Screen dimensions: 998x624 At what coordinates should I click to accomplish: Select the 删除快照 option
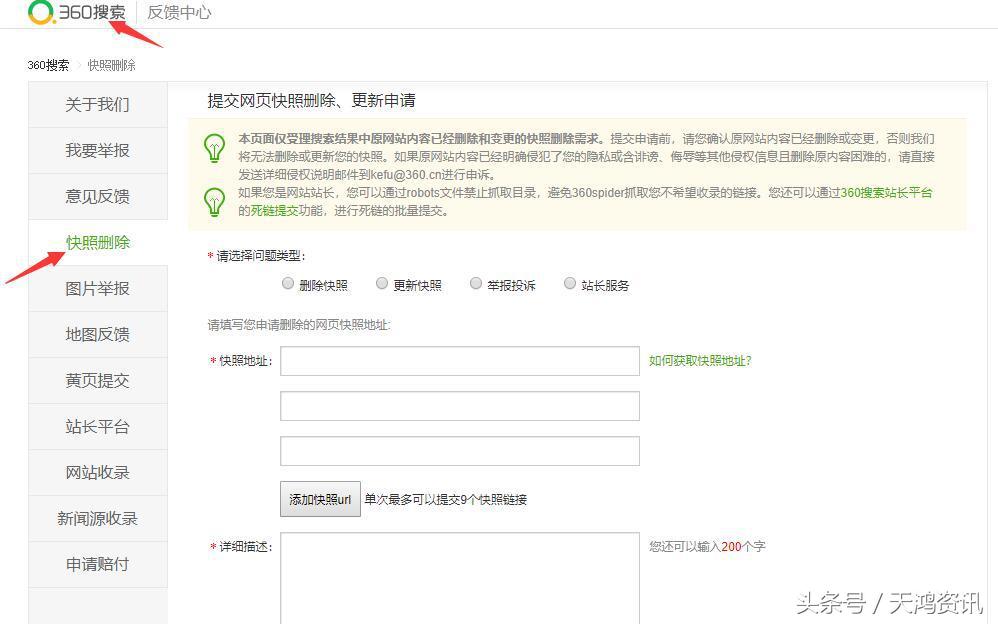(x=287, y=283)
